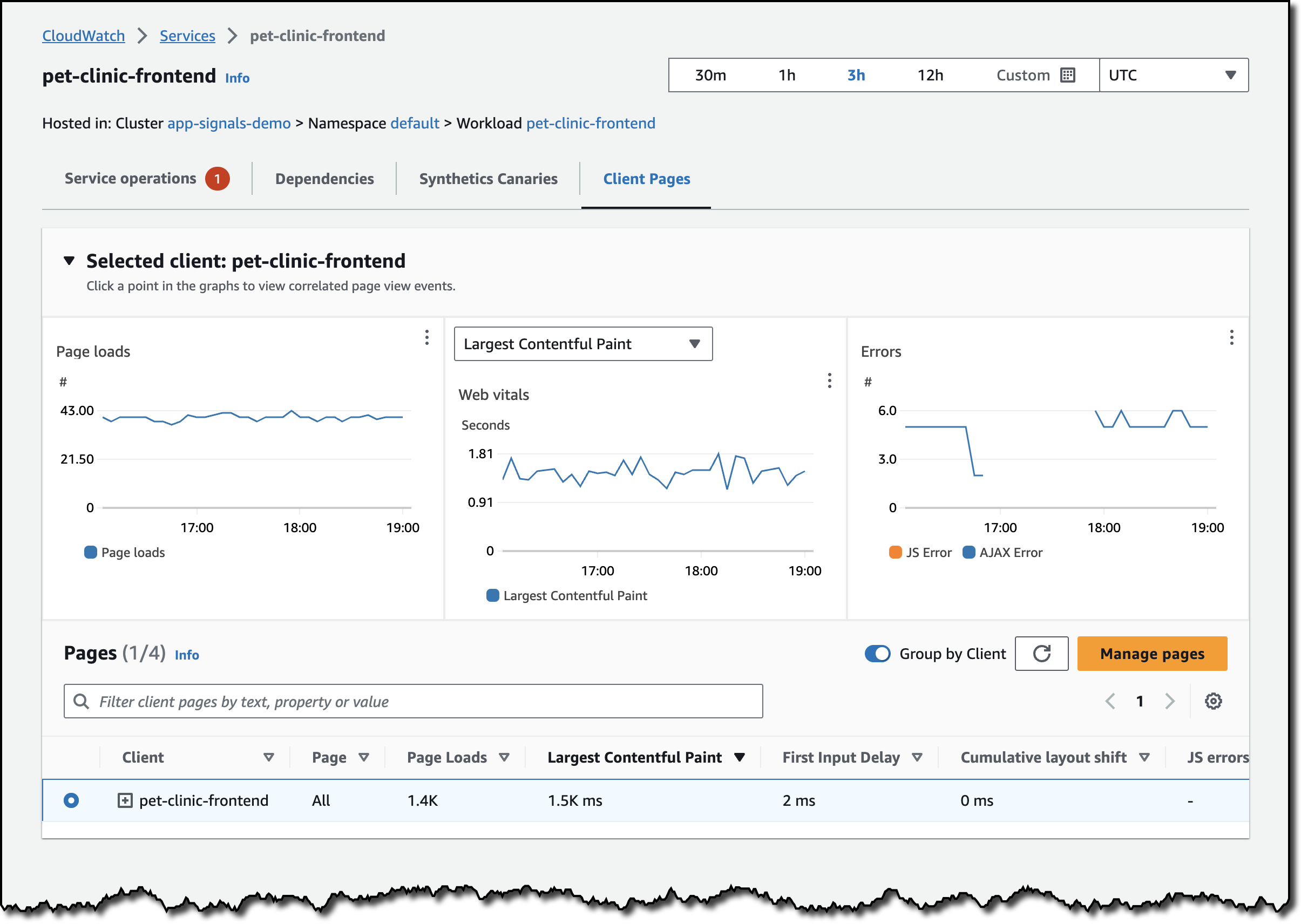The height and width of the screenshot is (924, 1301).
Task: Open the UTC timezone dropdown
Action: [1173, 75]
